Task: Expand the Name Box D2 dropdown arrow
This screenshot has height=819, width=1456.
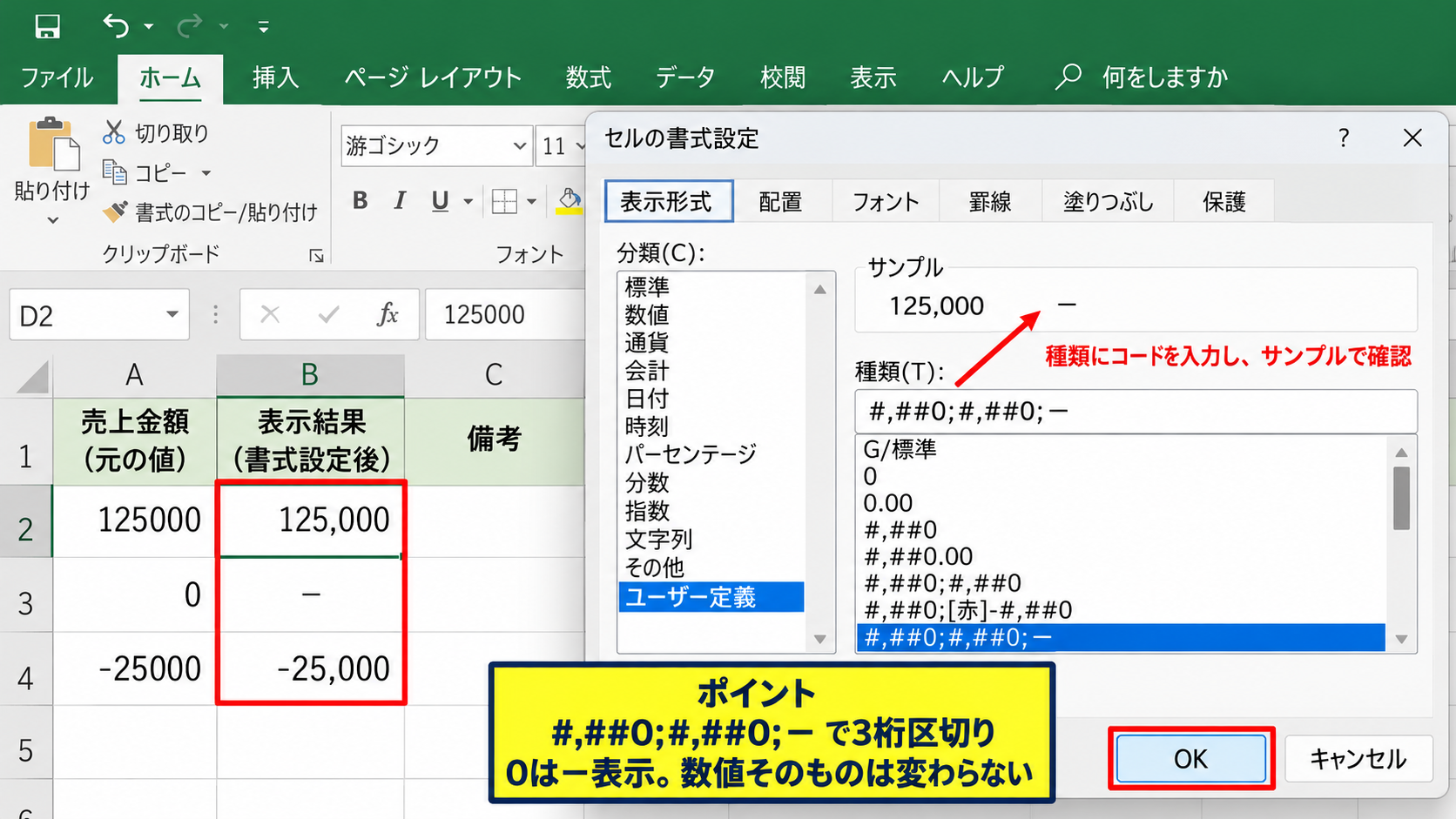Action: (x=172, y=314)
